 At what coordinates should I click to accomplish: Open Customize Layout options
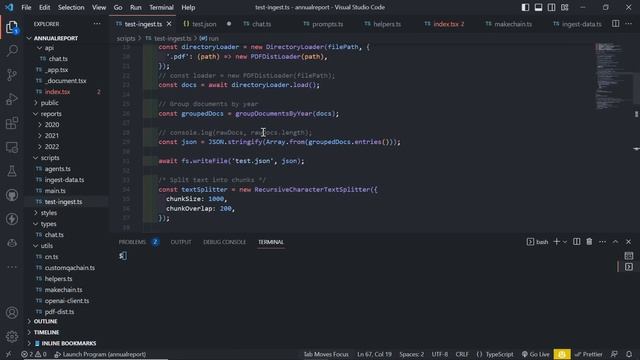pyautogui.click(x=564, y=7)
